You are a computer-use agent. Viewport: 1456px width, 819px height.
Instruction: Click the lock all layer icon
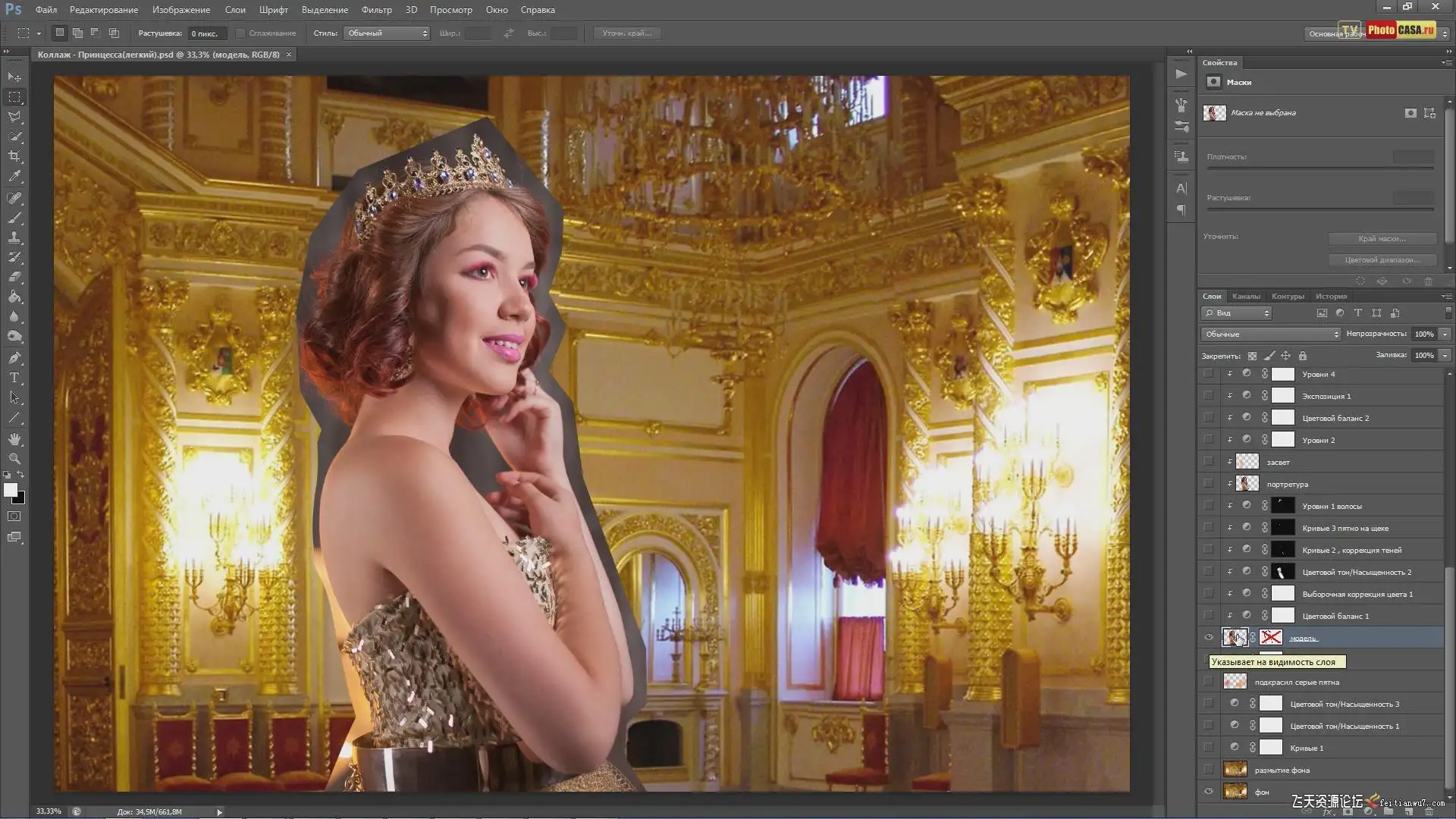coord(1303,356)
